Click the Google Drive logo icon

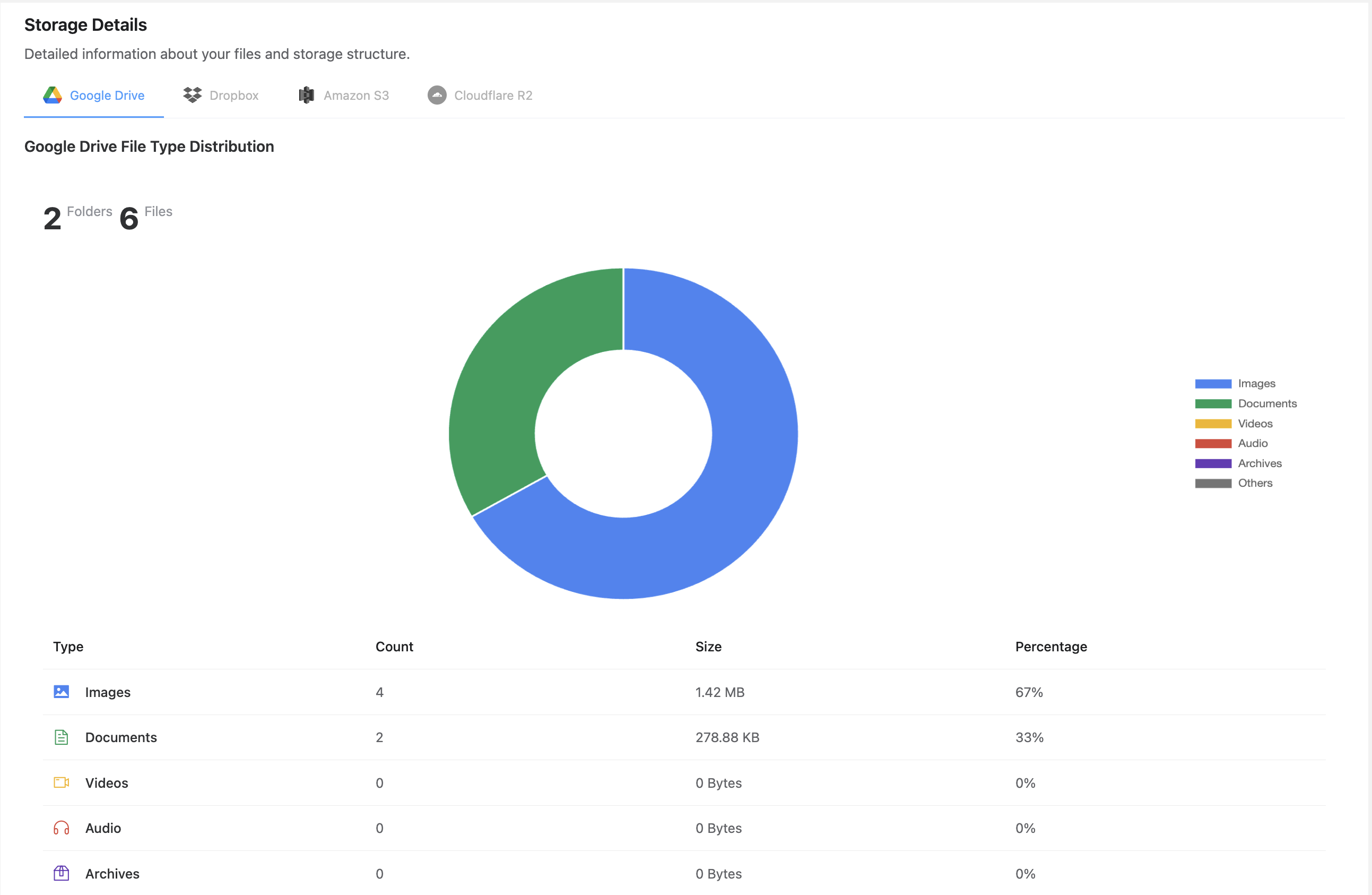[x=53, y=95]
